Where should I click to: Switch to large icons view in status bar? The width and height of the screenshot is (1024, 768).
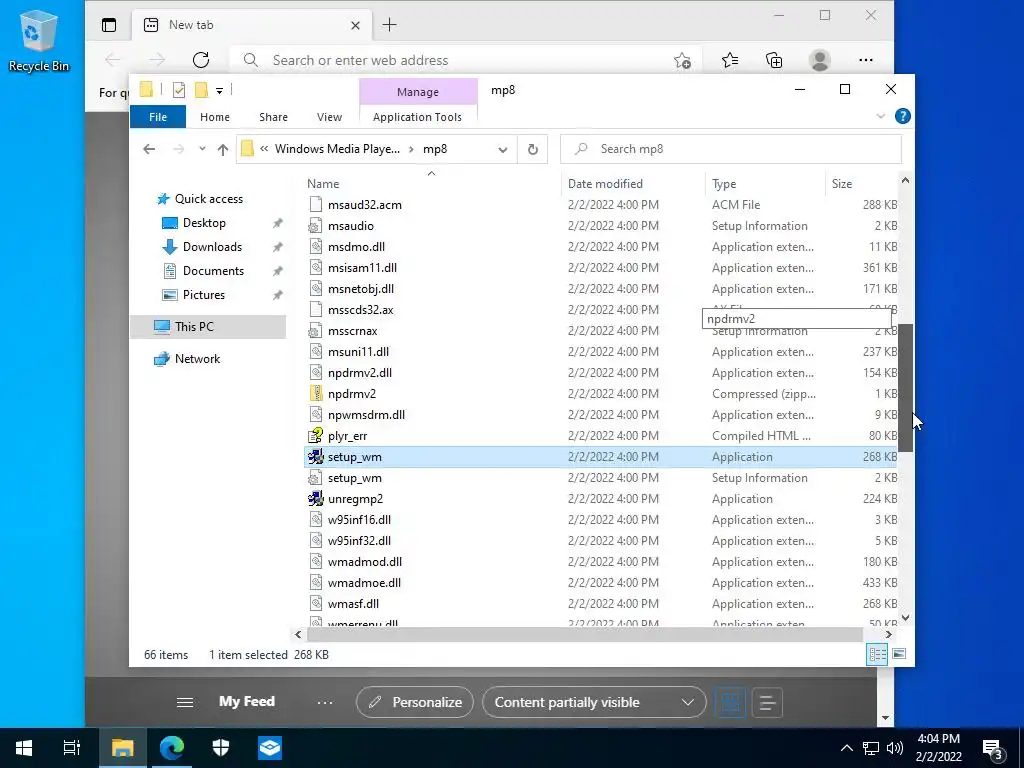pos(899,654)
